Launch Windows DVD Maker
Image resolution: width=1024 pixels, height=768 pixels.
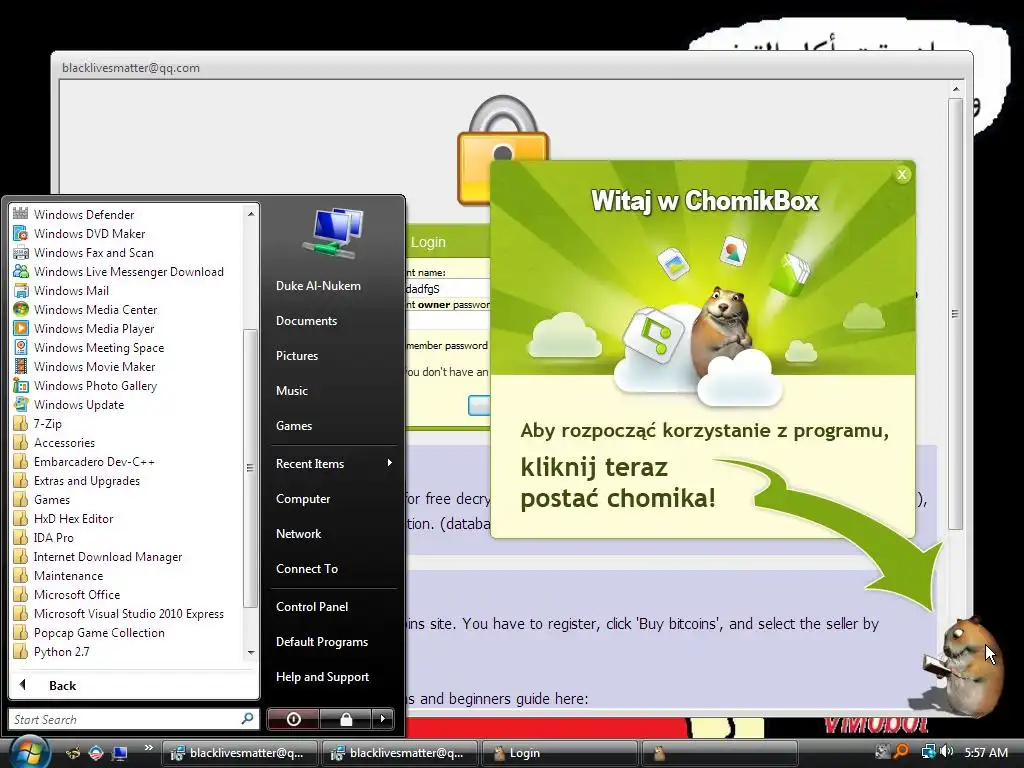[x=89, y=233]
